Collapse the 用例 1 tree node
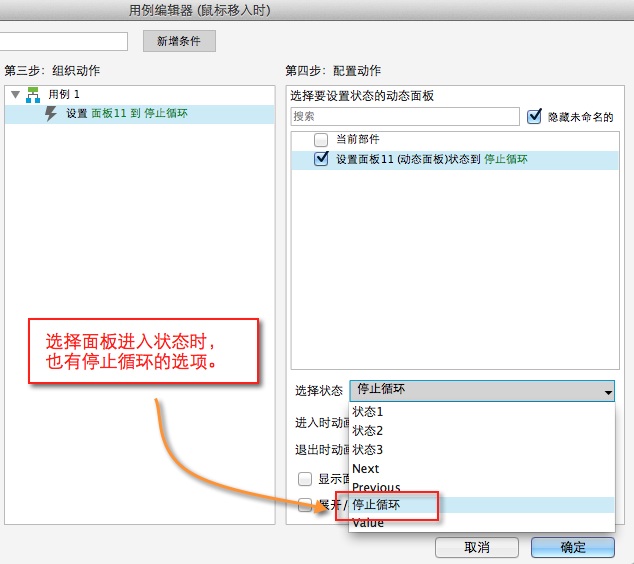The width and height of the screenshot is (634, 564). point(15,95)
